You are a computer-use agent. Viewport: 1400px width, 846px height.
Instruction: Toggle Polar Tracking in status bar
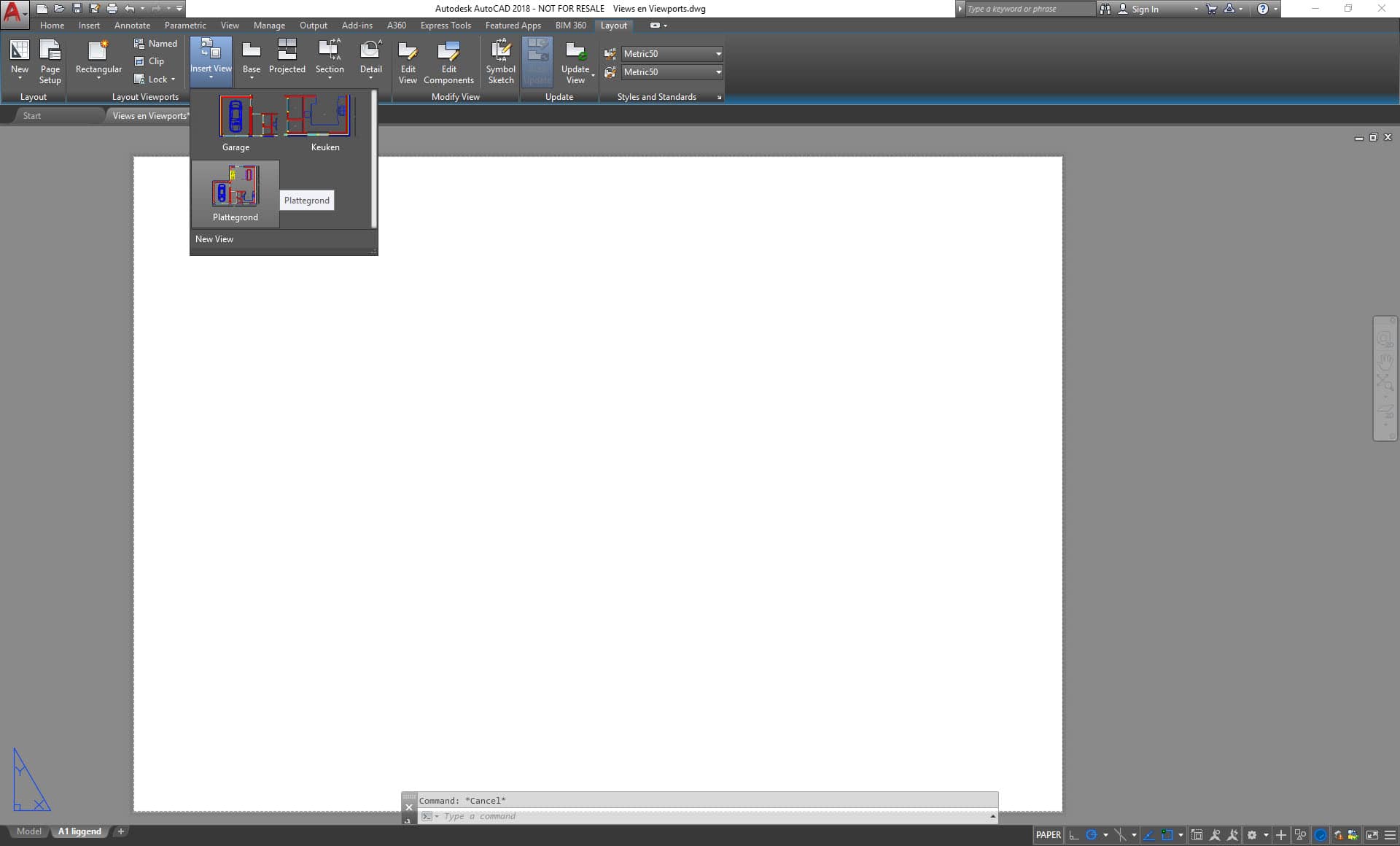(1092, 835)
